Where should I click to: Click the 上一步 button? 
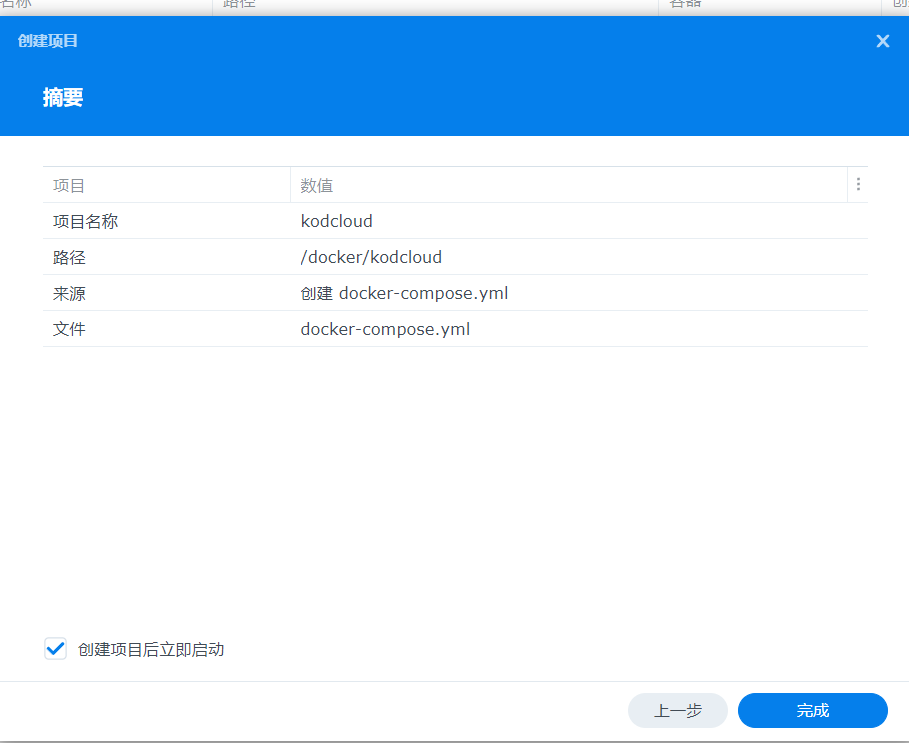(x=678, y=711)
